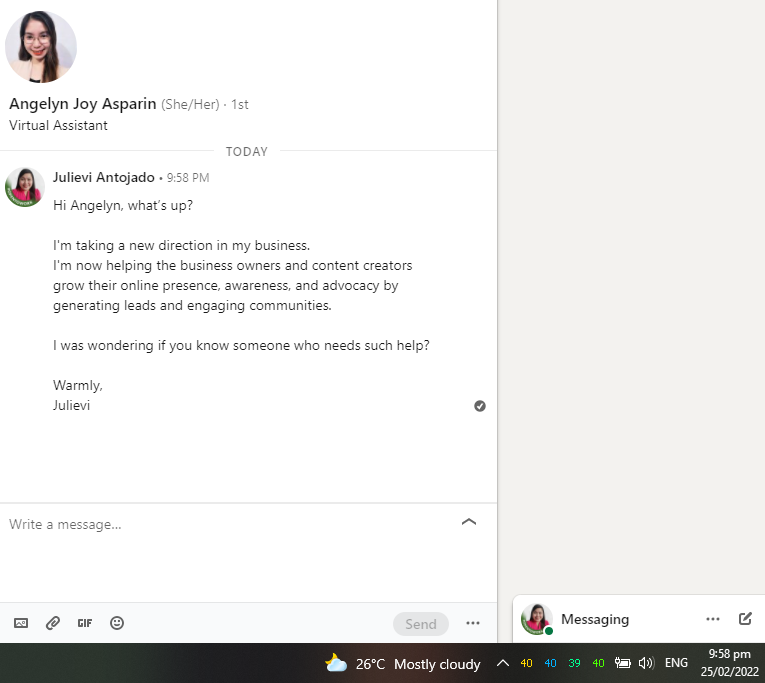Click the Virtual Assistant headline text
This screenshot has height=683, width=765.
[58, 125]
